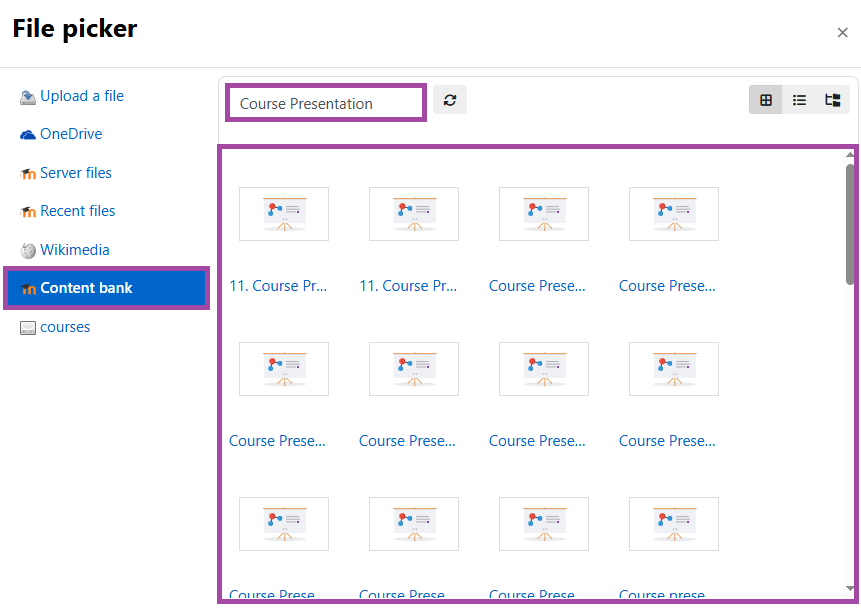Image resolution: width=861 pixels, height=608 pixels.
Task: Open the Upload a file repository
Action: click(71, 96)
